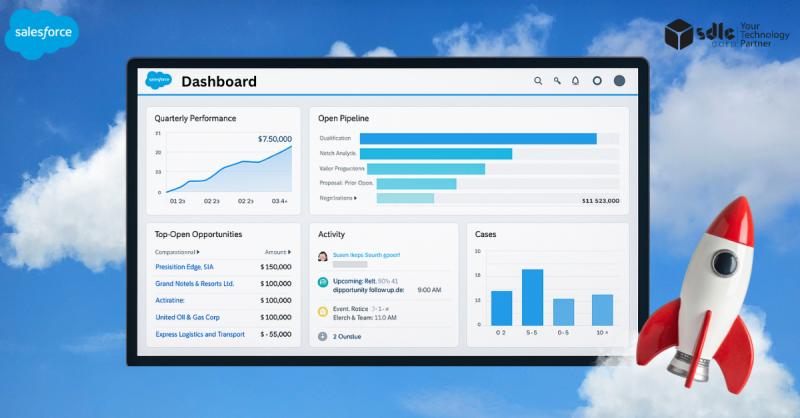Open Grand Notels & Resorts Ltd. link
The width and height of the screenshot is (800, 418).
pyautogui.click(x=194, y=283)
